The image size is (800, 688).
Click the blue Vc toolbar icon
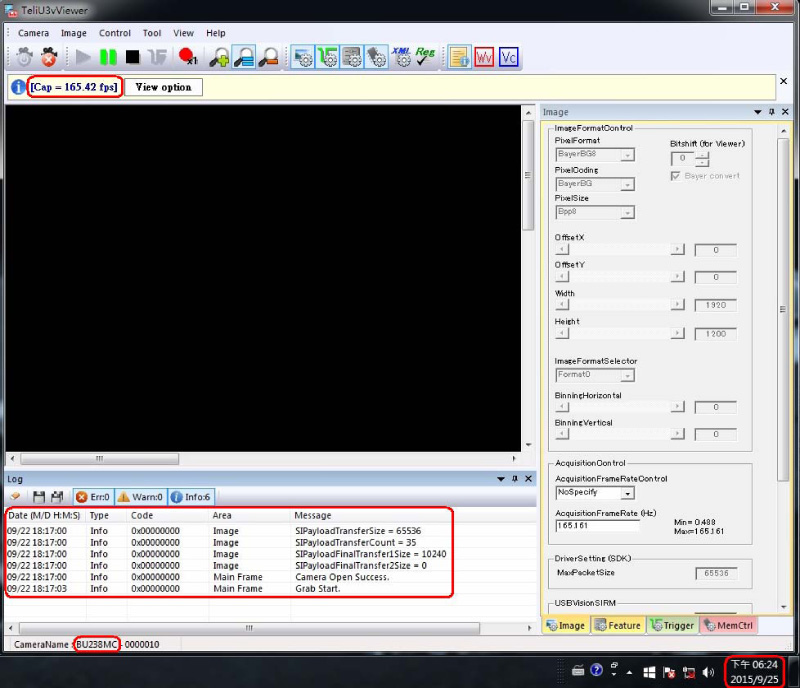coord(508,57)
